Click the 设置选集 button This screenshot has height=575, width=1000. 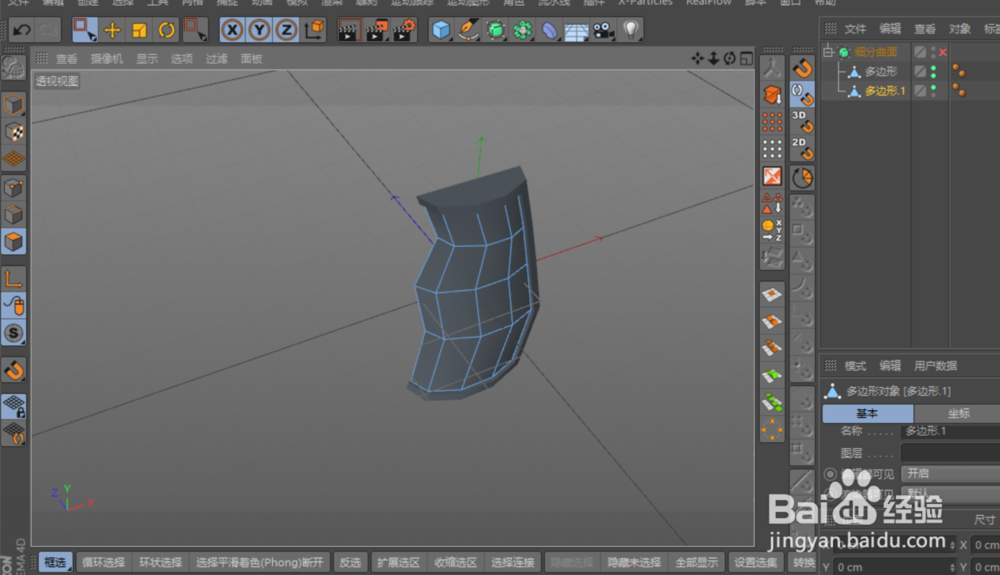pos(755,562)
